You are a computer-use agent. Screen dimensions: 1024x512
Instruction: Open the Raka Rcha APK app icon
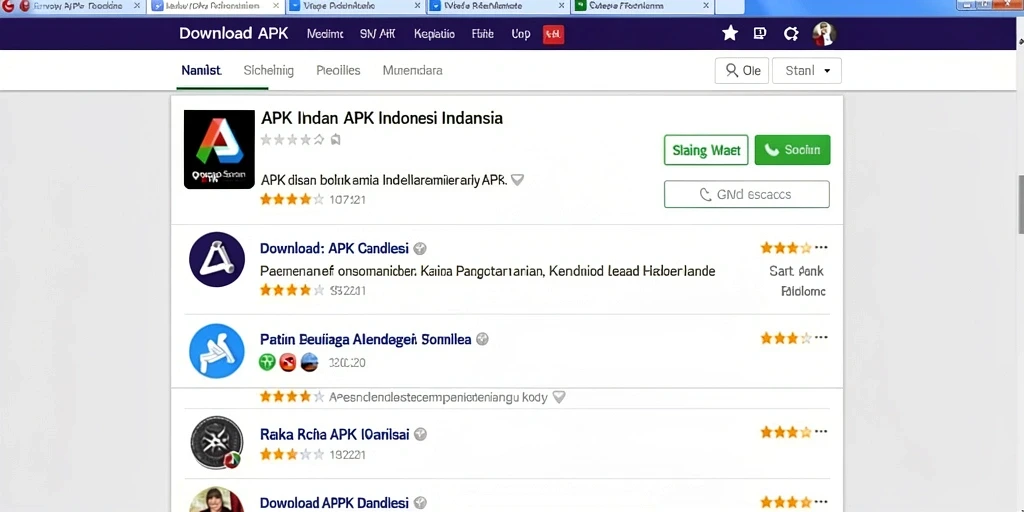coord(217,443)
